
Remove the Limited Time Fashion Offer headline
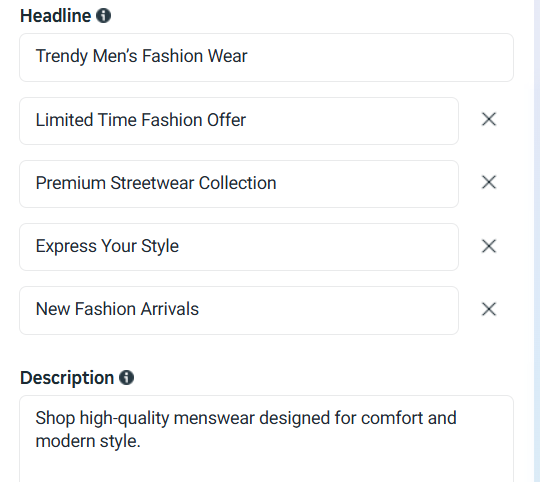coord(488,119)
